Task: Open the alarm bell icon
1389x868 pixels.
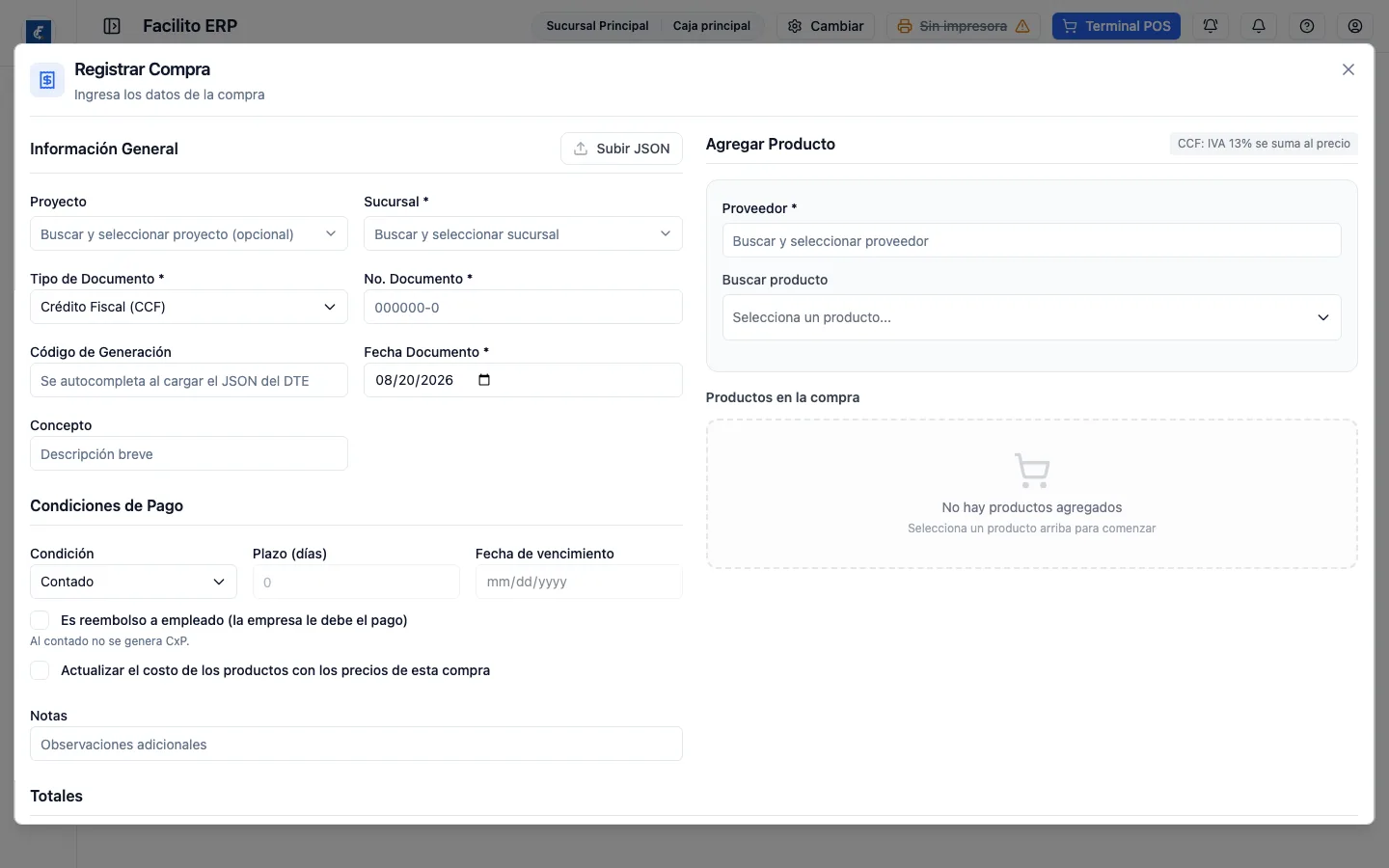Action: tap(1211, 26)
